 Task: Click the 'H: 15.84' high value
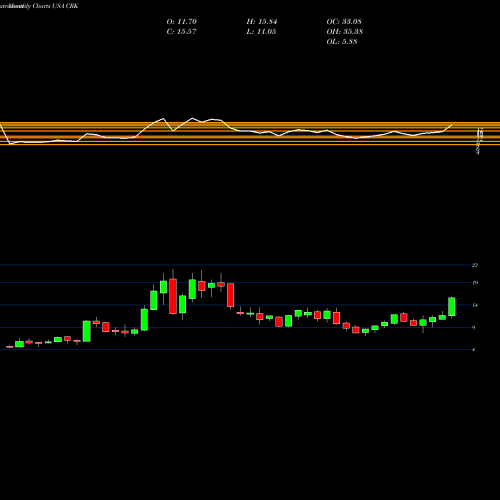pyautogui.click(x=262, y=22)
